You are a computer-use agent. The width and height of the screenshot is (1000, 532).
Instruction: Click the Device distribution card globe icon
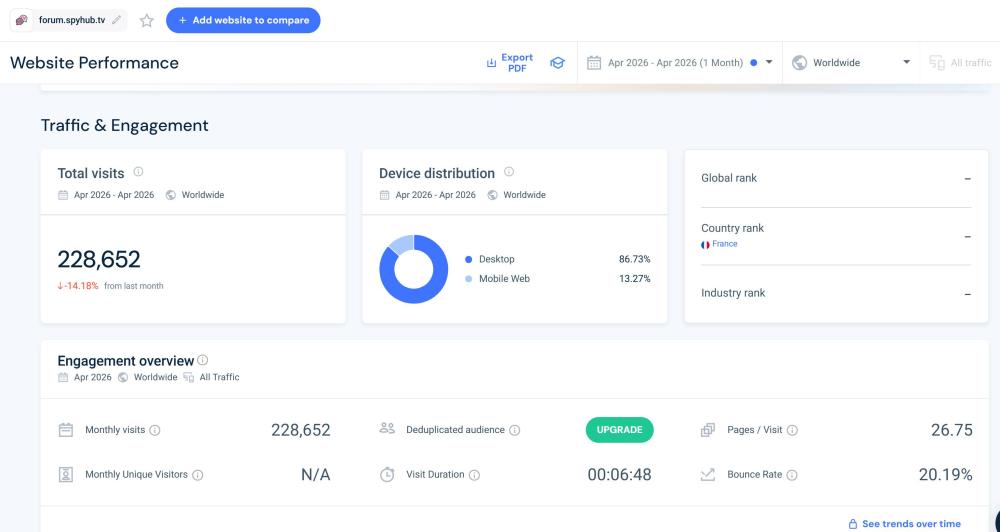point(492,195)
